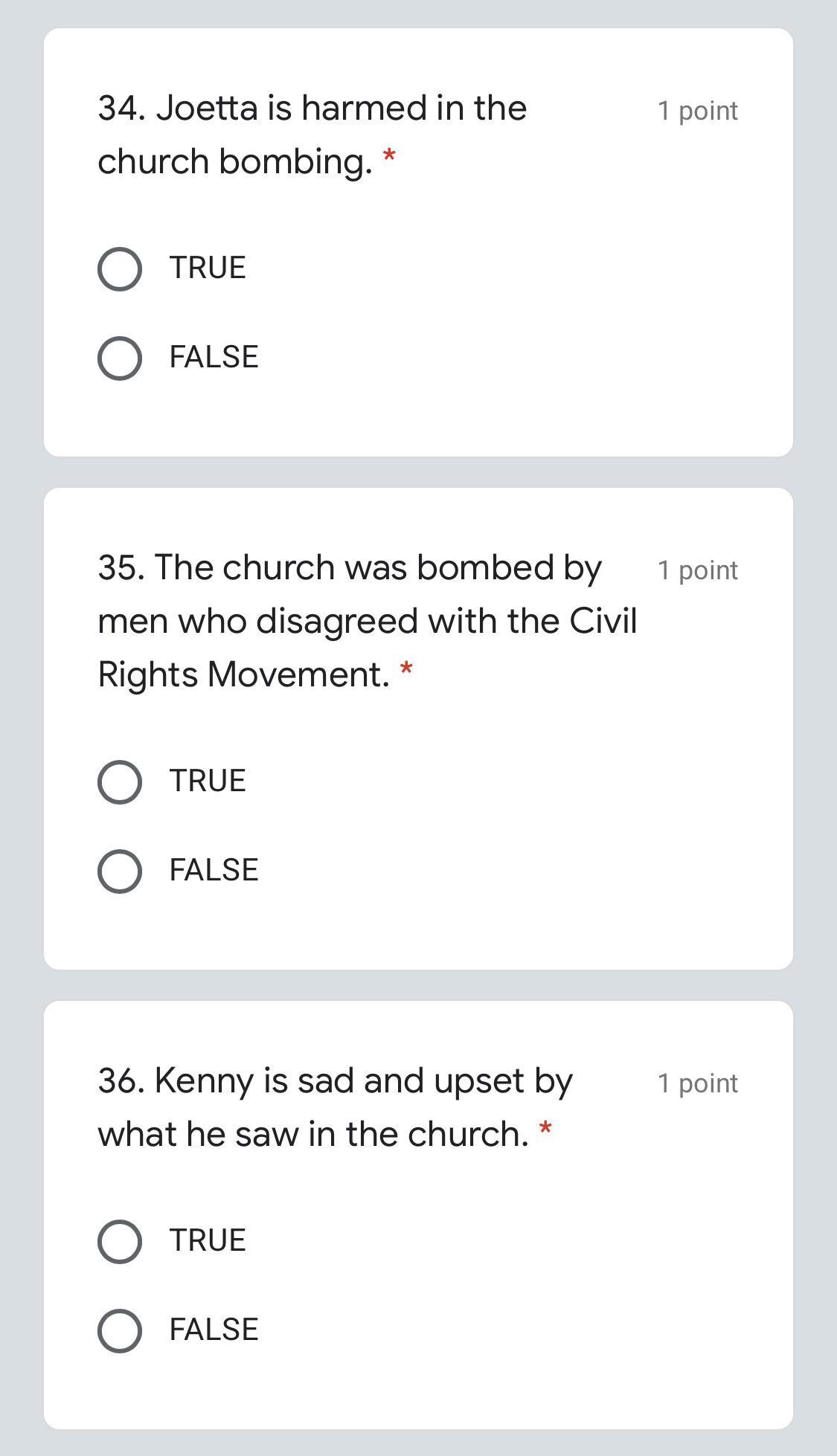Click the FALSE label text under question 35
837x1456 pixels.
(x=214, y=870)
